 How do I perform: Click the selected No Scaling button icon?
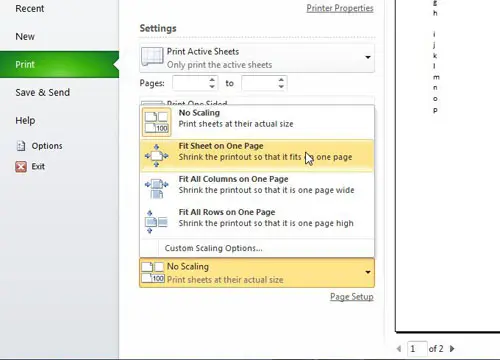click(x=153, y=272)
